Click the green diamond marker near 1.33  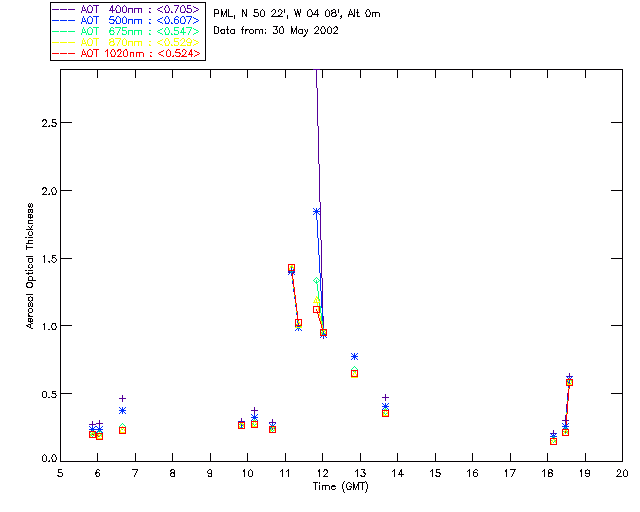pyautogui.click(x=316, y=280)
